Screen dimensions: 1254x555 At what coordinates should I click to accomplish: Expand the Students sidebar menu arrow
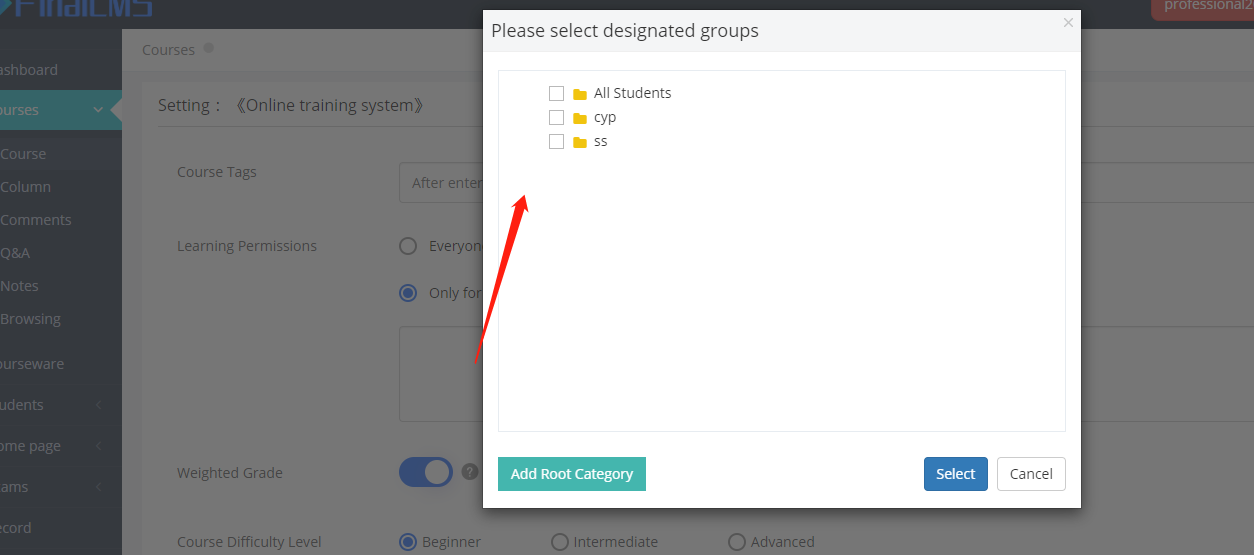(x=99, y=405)
